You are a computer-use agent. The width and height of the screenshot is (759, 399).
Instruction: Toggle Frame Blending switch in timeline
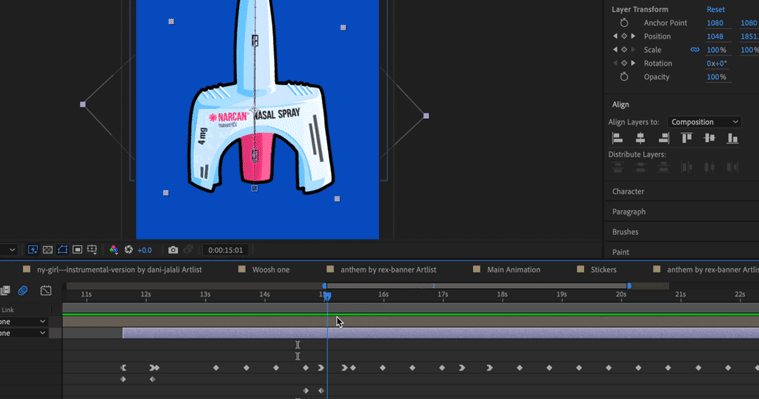click(x=5, y=291)
